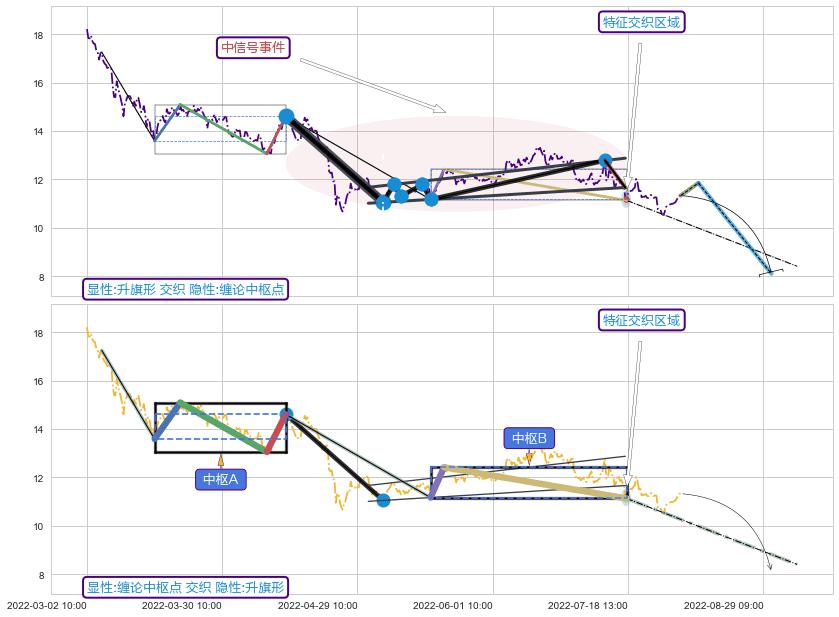Click the 中枢B callout label
839x617 pixels.
(529, 438)
